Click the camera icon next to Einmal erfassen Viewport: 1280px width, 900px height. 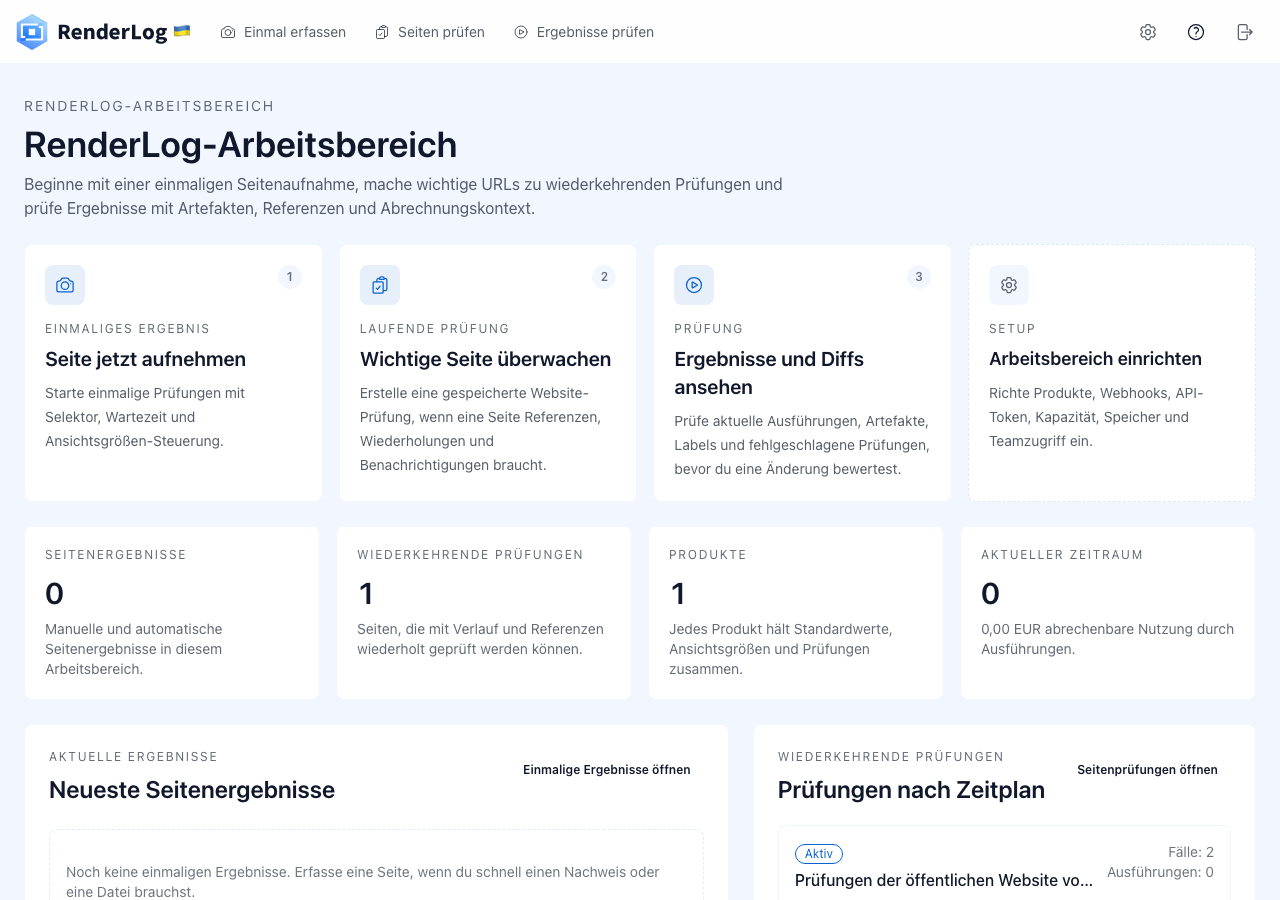coord(228,32)
